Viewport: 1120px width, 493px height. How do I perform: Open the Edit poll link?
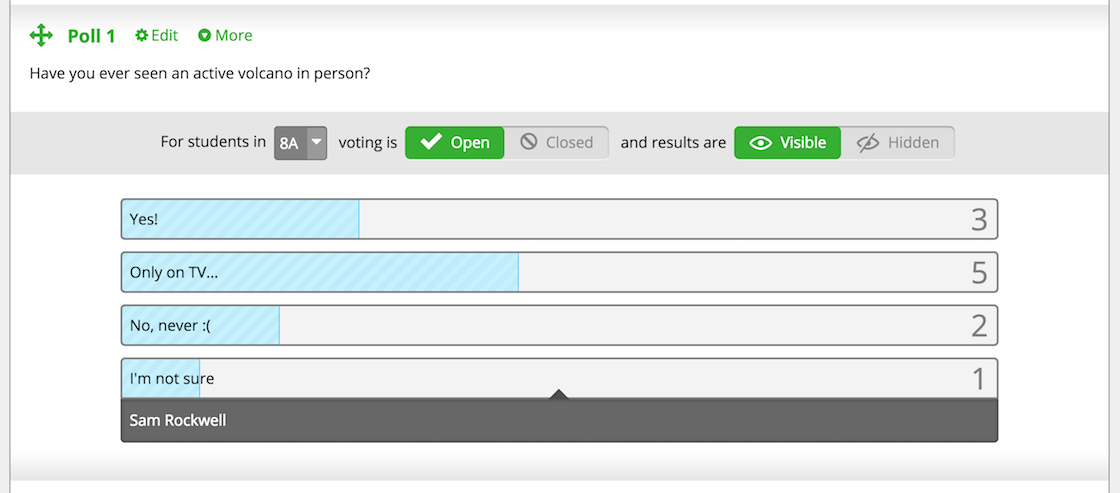[x=157, y=35]
